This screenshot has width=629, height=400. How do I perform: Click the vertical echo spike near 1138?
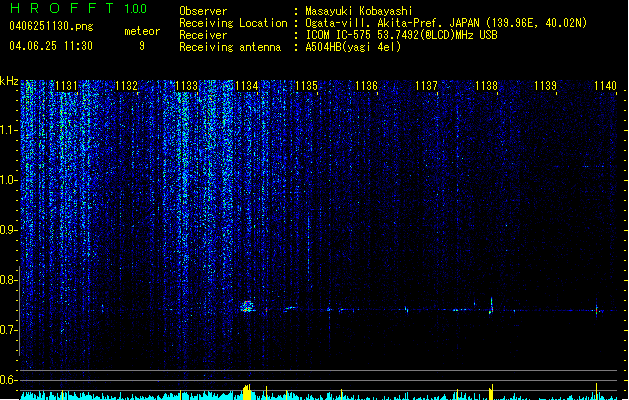click(x=491, y=306)
